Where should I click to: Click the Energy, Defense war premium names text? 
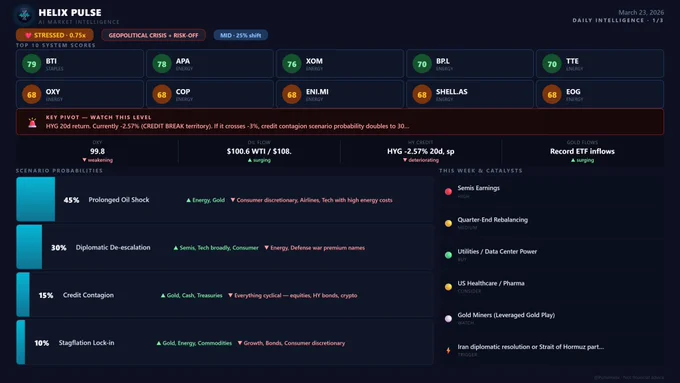click(314, 248)
